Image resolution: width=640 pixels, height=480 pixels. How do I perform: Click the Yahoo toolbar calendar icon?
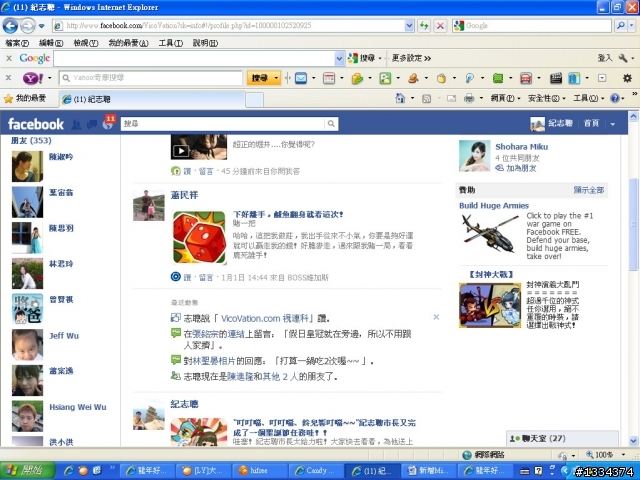(x=329, y=78)
